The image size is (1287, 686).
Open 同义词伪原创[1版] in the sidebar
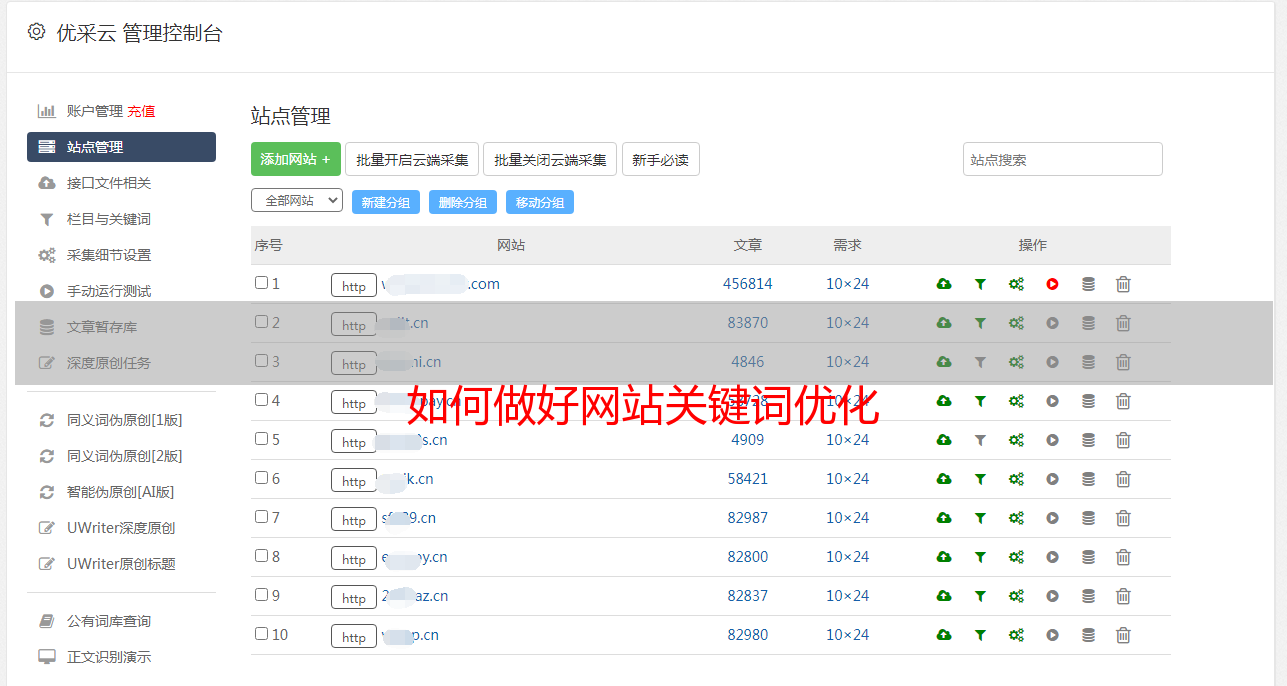(x=124, y=420)
